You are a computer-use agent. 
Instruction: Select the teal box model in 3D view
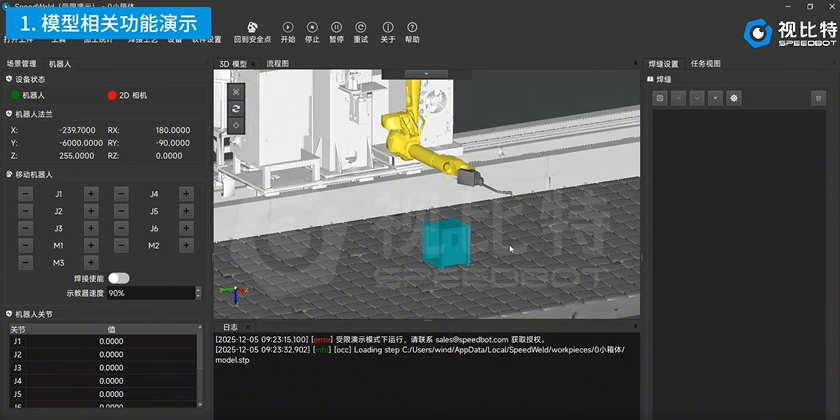click(x=446, y=243)
